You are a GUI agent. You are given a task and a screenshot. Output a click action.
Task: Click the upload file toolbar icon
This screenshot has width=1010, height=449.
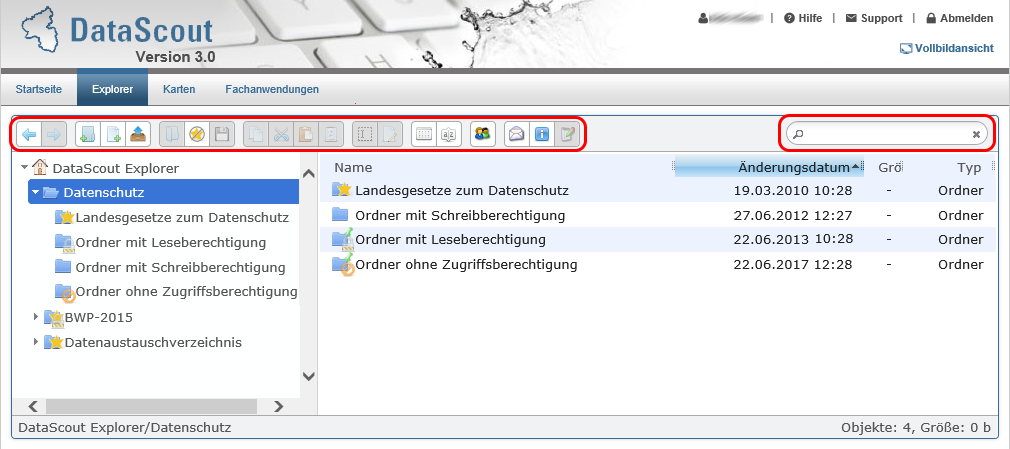coord(138,134)
